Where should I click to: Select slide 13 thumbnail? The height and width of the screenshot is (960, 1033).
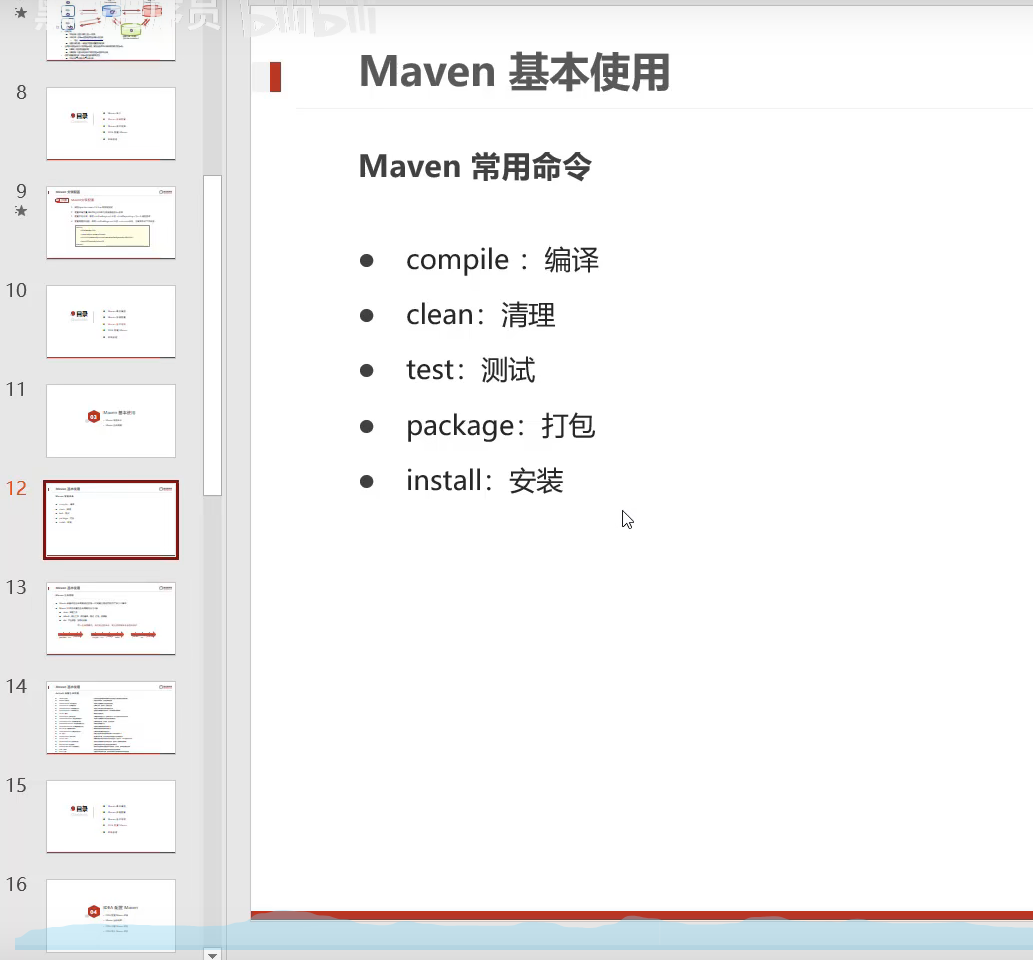pyautogui.click(x=111, y=619)
